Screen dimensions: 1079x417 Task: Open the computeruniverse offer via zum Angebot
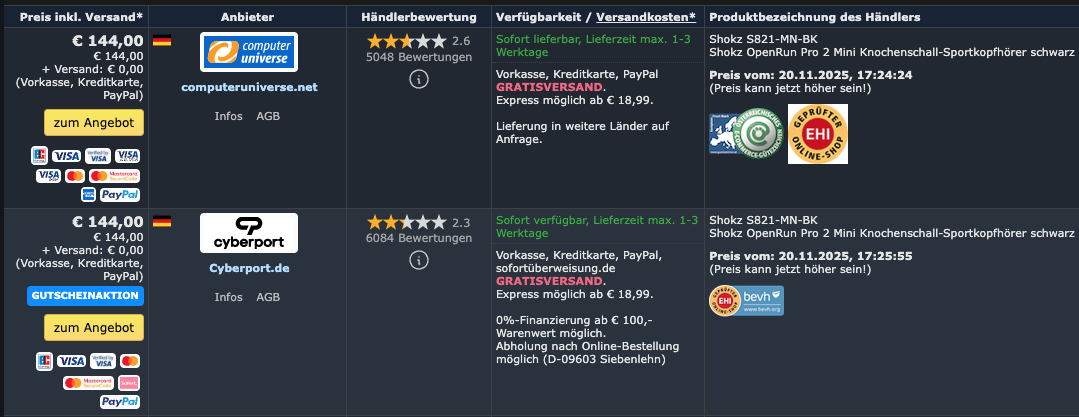coord(94,122)
